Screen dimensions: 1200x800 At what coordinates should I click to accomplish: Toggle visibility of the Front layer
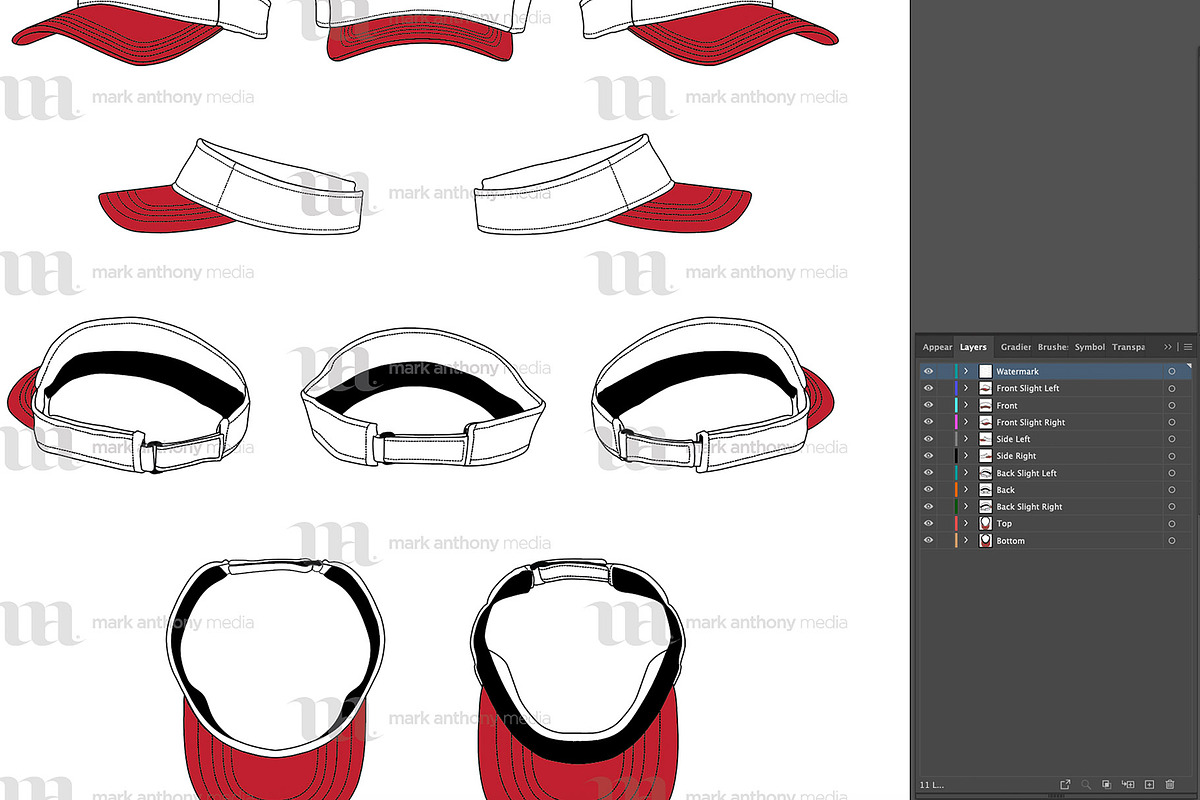point(928,405)
